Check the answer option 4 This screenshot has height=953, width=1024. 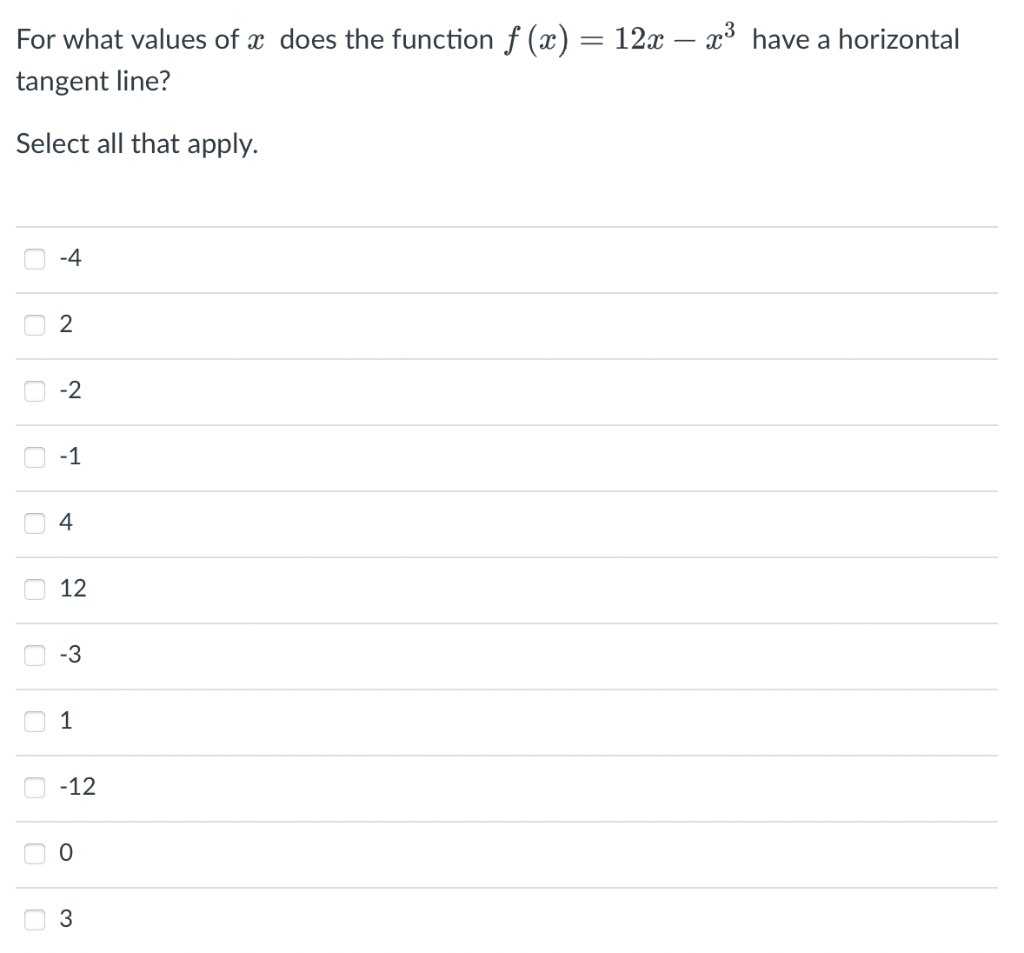click(x=34, y=523)
